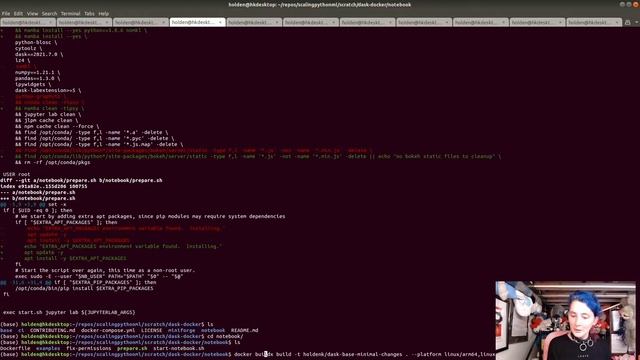The width and height of the screenshot is (640, 360).
Task: Click the 'cd notebook/' command
Action: click(x=225, y=336)
